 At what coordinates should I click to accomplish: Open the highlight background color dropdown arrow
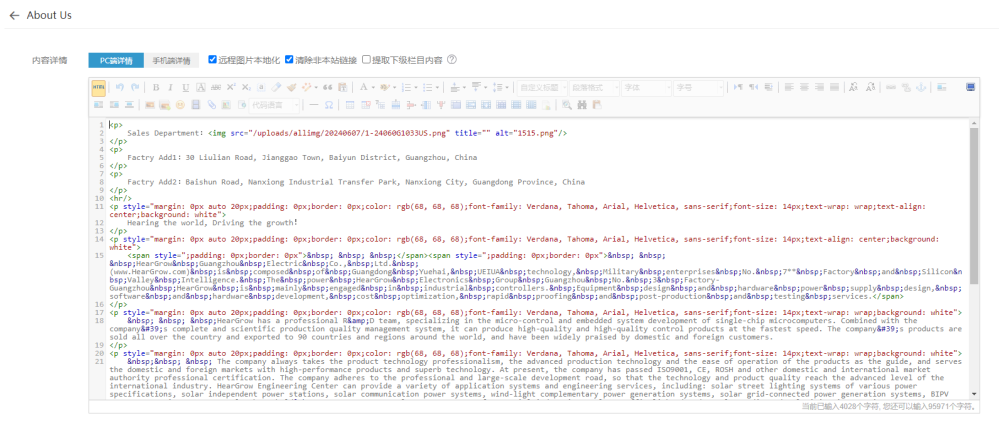point(394,87)
